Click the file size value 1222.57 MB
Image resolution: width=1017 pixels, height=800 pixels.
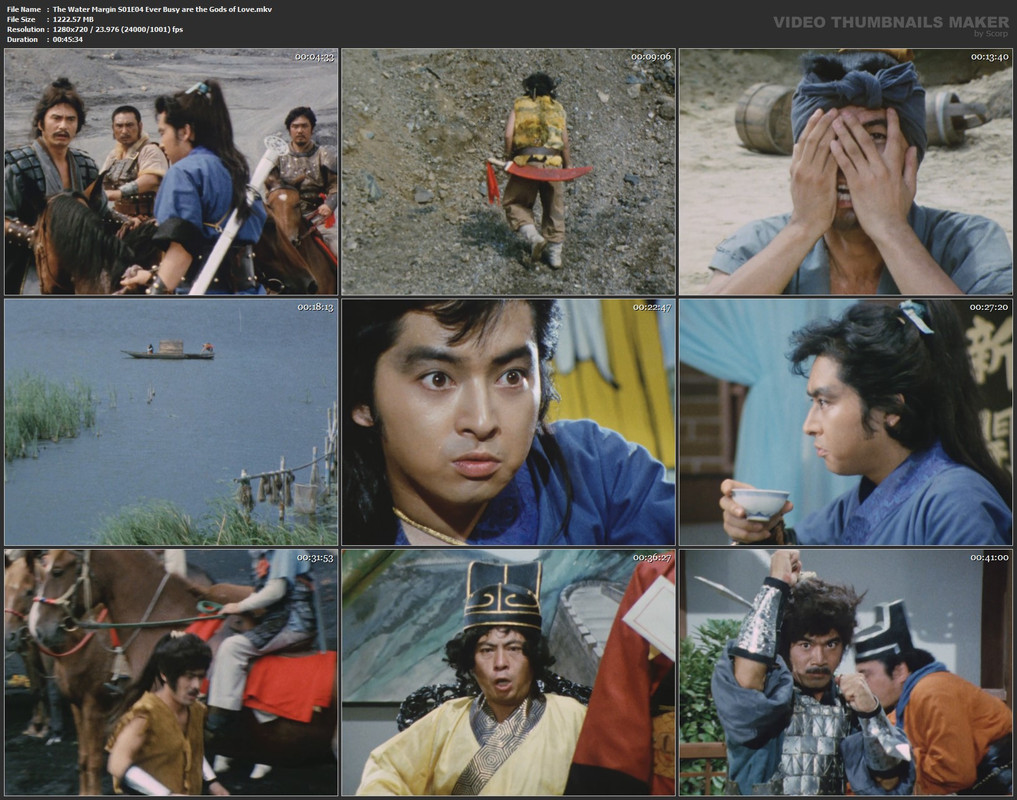pyautogui.click(x=73, y=19)
